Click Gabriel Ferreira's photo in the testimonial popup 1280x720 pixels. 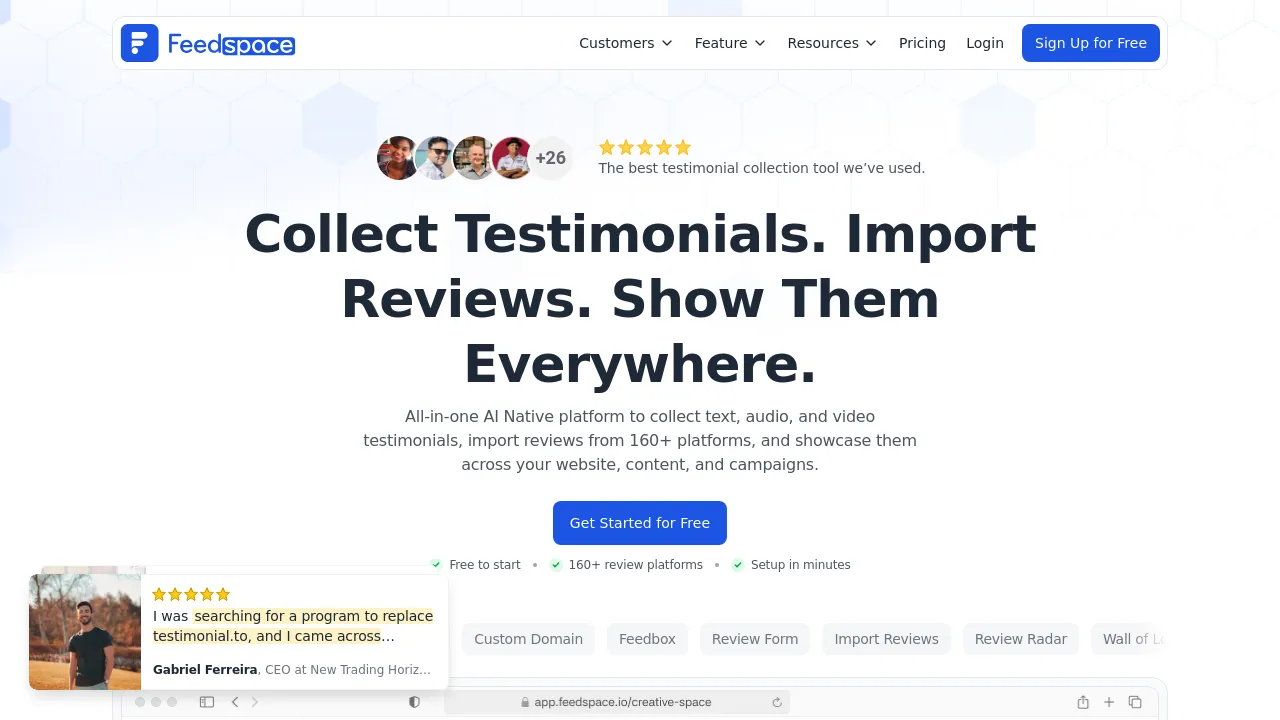85,632
